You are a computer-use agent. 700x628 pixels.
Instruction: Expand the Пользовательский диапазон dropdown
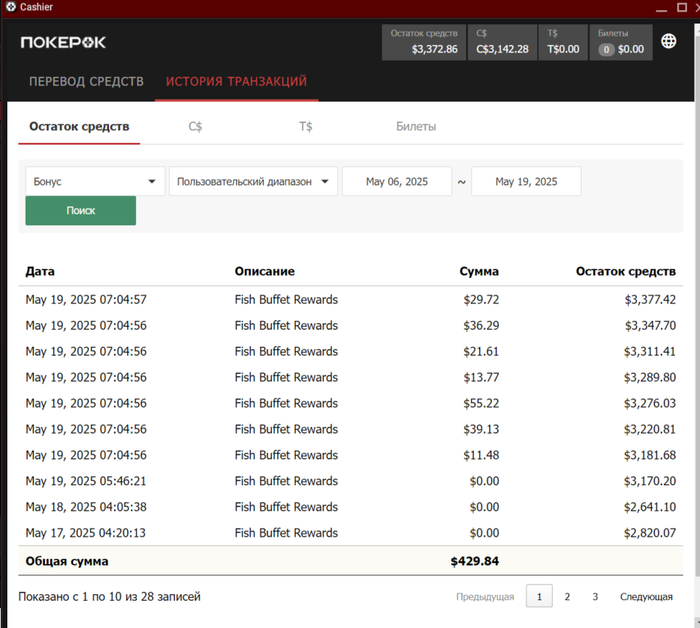253,181
